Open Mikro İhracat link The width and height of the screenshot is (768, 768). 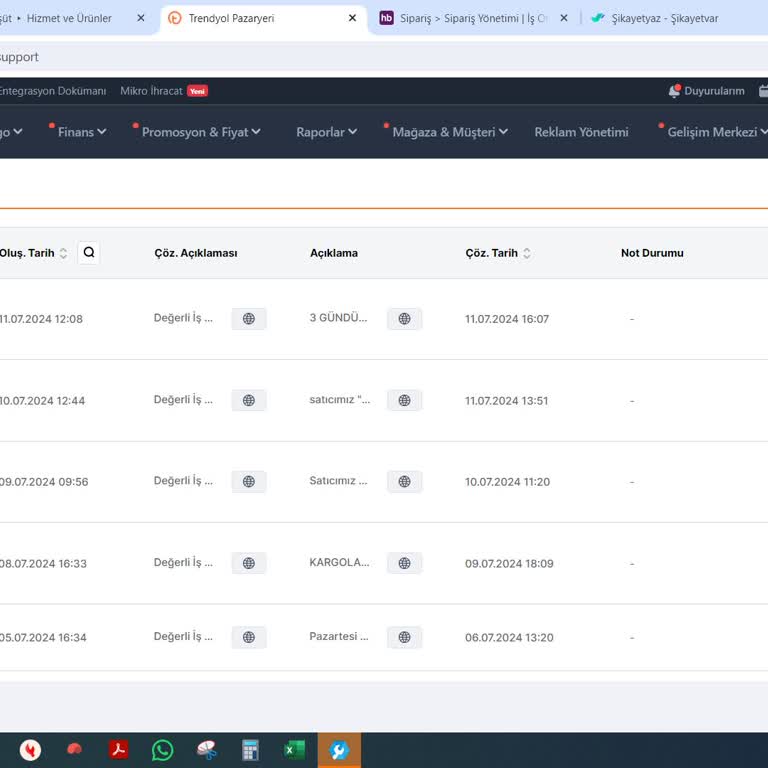(152, 91)
